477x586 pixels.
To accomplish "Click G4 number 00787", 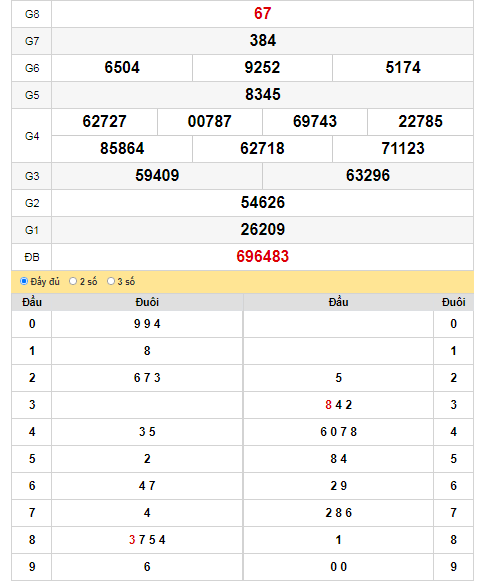I will click(x=209, y=121).
